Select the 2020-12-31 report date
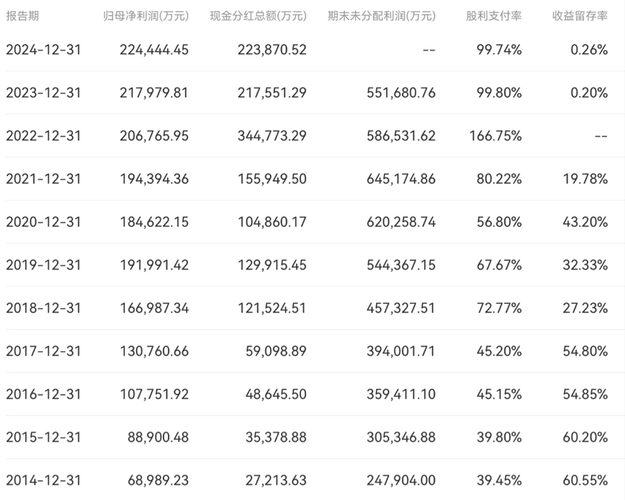This screenshot has width=625, height=500. (43, 222)
